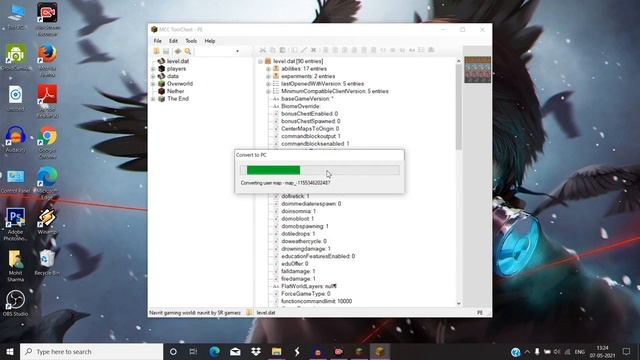The height and width of the screenshot is (360, 640).
Task: Click the Convert to PC progress bar
Action: pos(320,170)
